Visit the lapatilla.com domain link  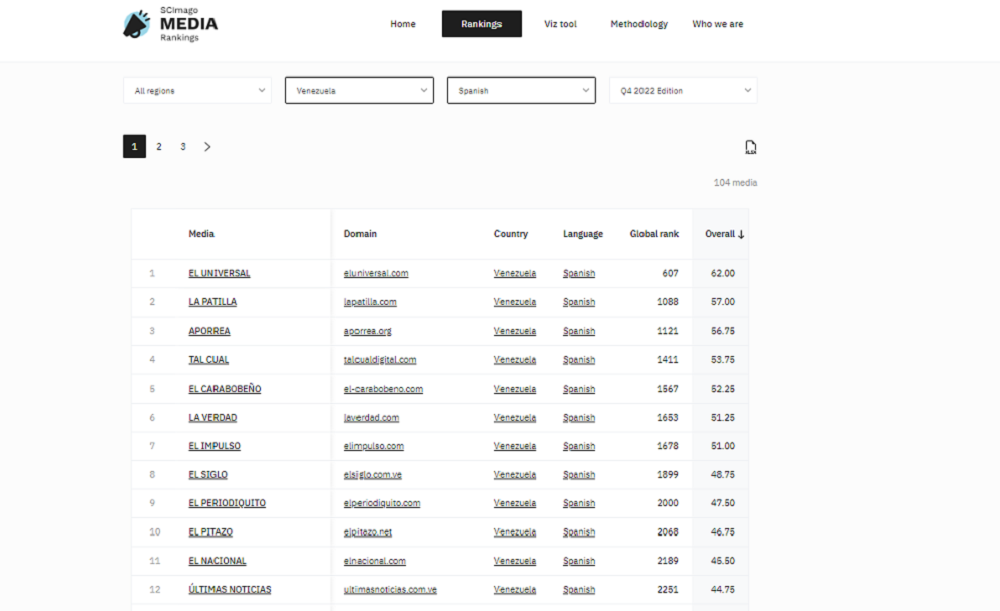(x=370, y=302)
